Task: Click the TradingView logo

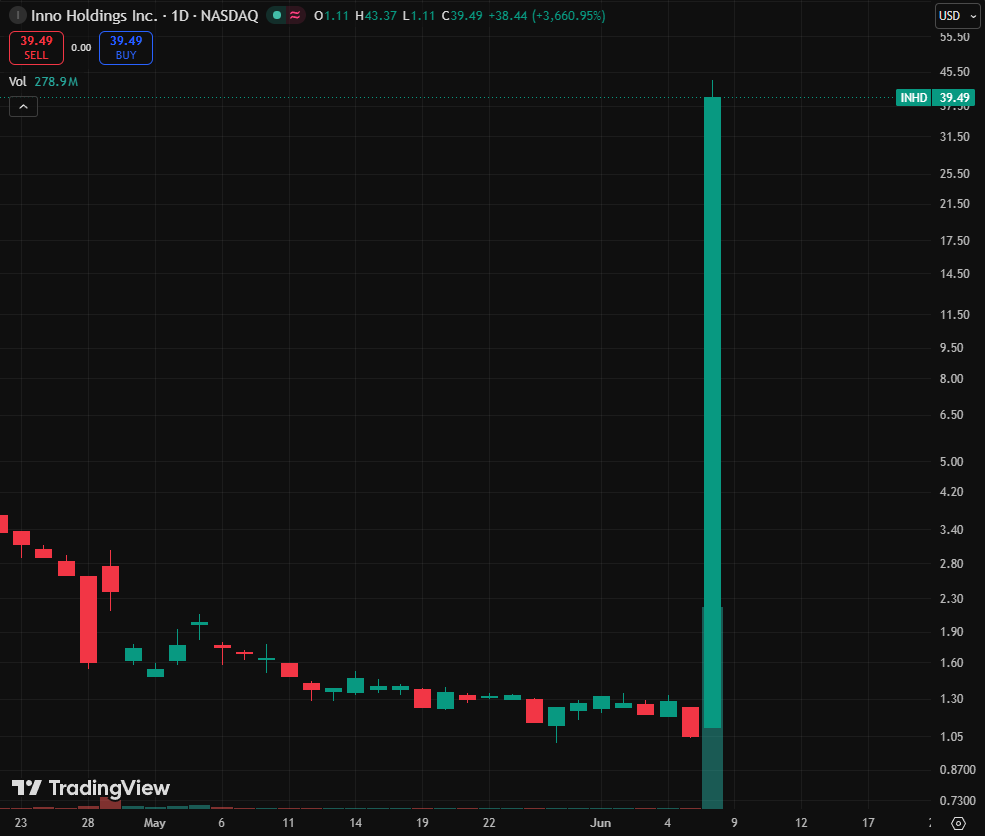Action: coord(91,788)
